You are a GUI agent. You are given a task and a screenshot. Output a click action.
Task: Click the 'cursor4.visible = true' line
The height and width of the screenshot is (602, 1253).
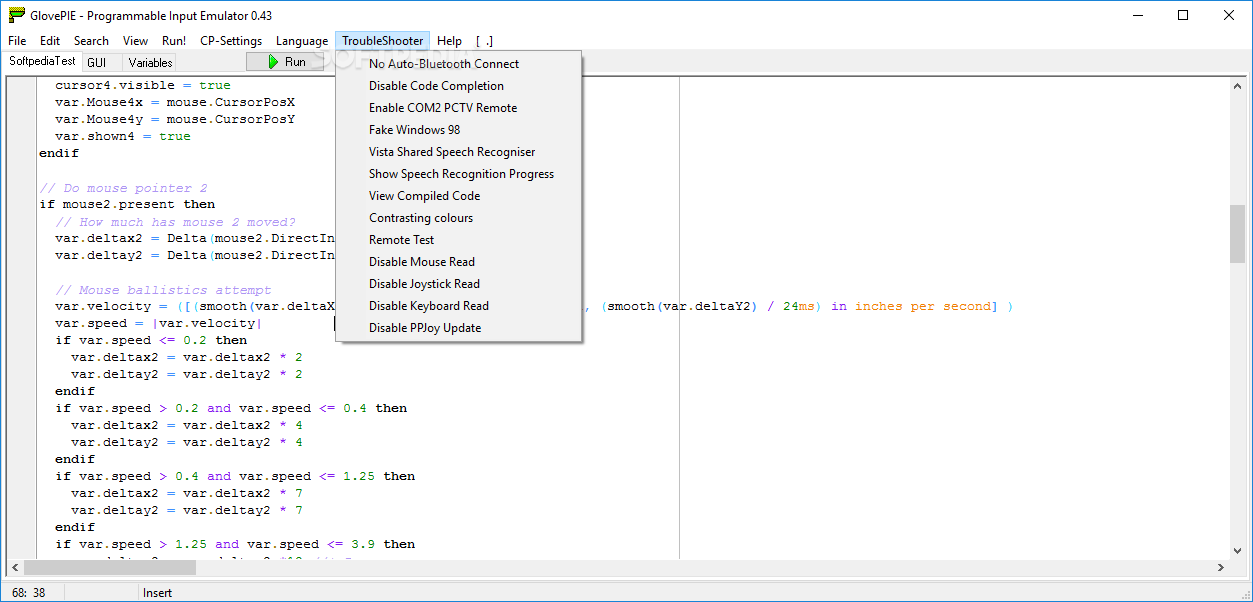click(143, 86)
